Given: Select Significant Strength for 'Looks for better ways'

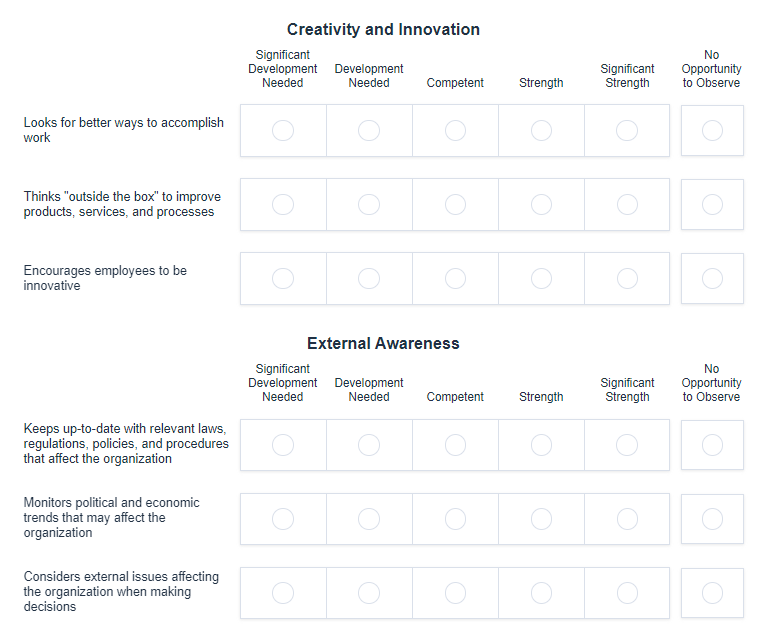Looking at the screenshot, I should pos(627,130).
